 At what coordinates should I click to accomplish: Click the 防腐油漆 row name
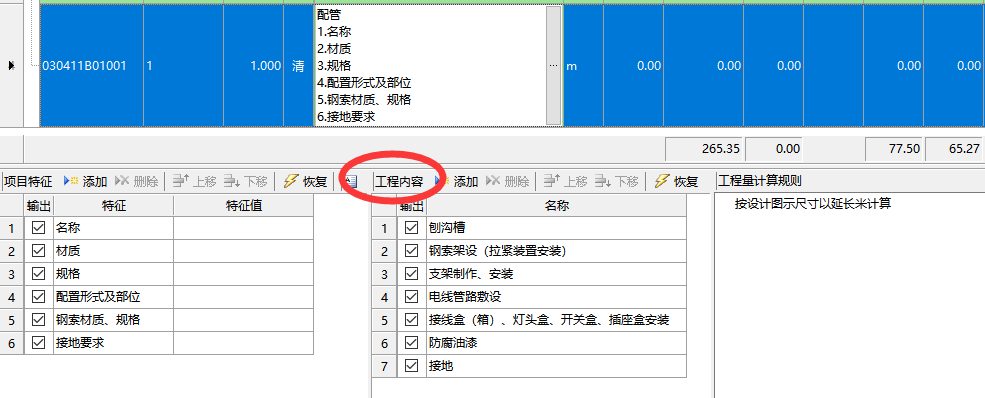point(452,343)
